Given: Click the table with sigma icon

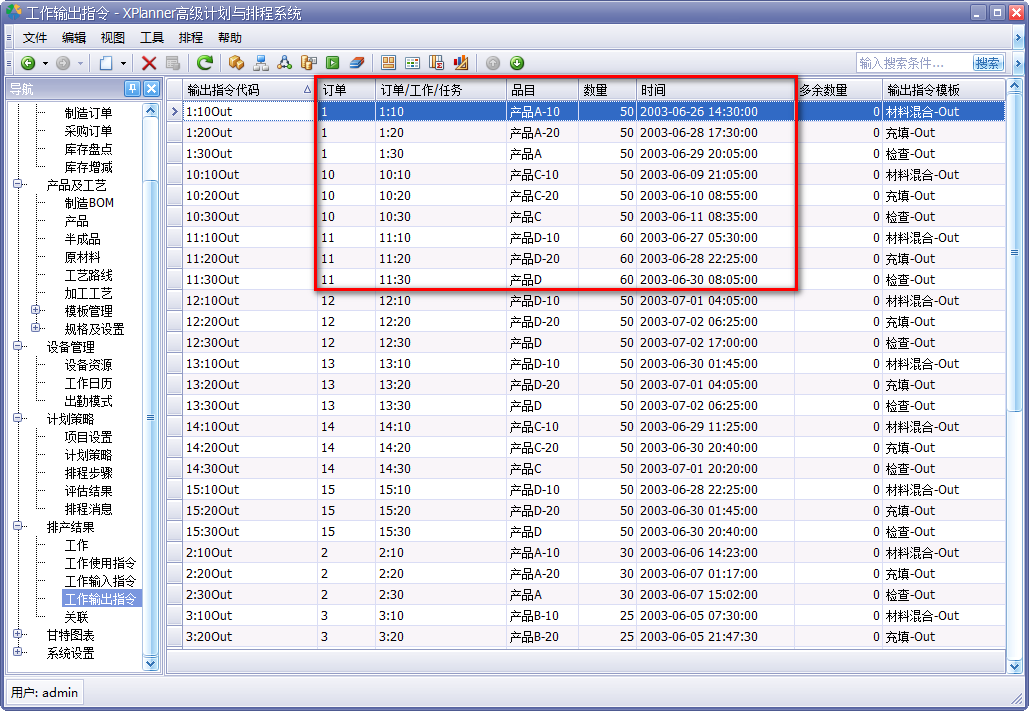Looking at the screenshot, I should pos(436,63).
